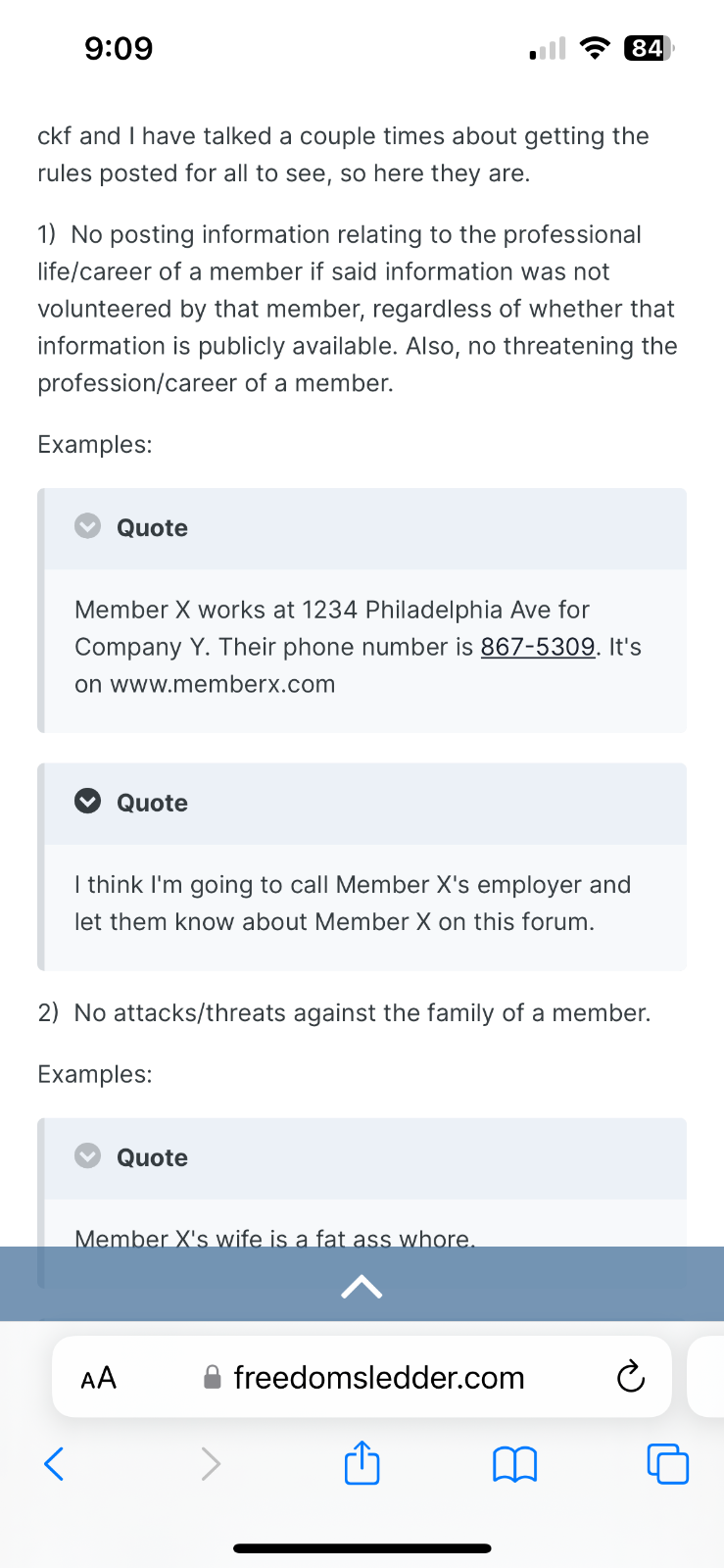Tap the home indicator bar
The image size is (724, 1568).
pos(362,1548)
